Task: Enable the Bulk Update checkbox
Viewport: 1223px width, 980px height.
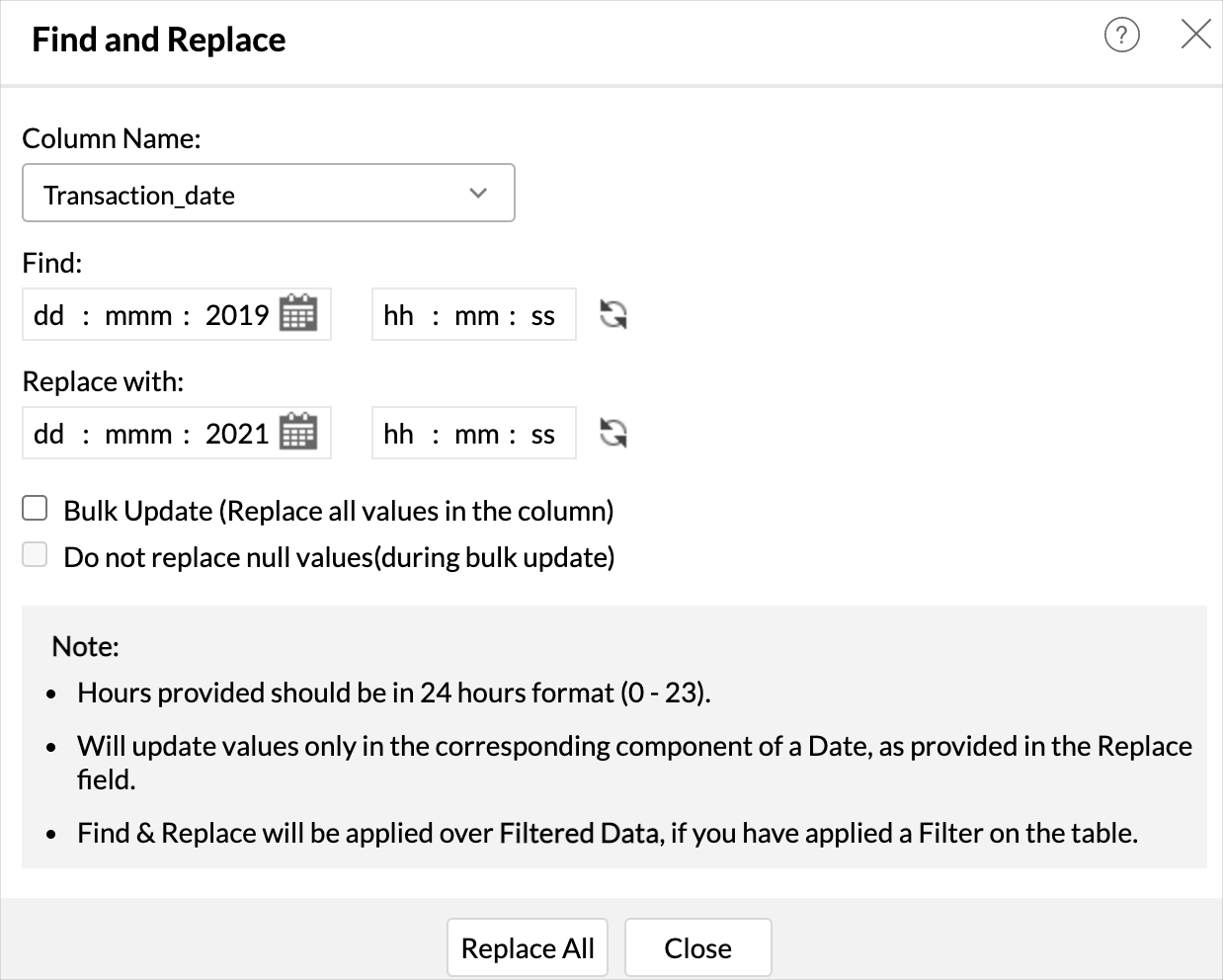Action: (36, 509)
